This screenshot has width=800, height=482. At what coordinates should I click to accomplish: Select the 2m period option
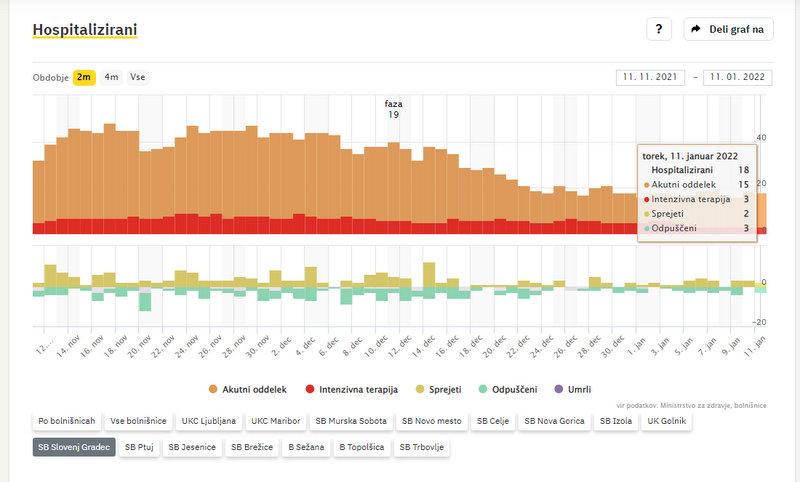pyautogui.click(x=84, y=77)
